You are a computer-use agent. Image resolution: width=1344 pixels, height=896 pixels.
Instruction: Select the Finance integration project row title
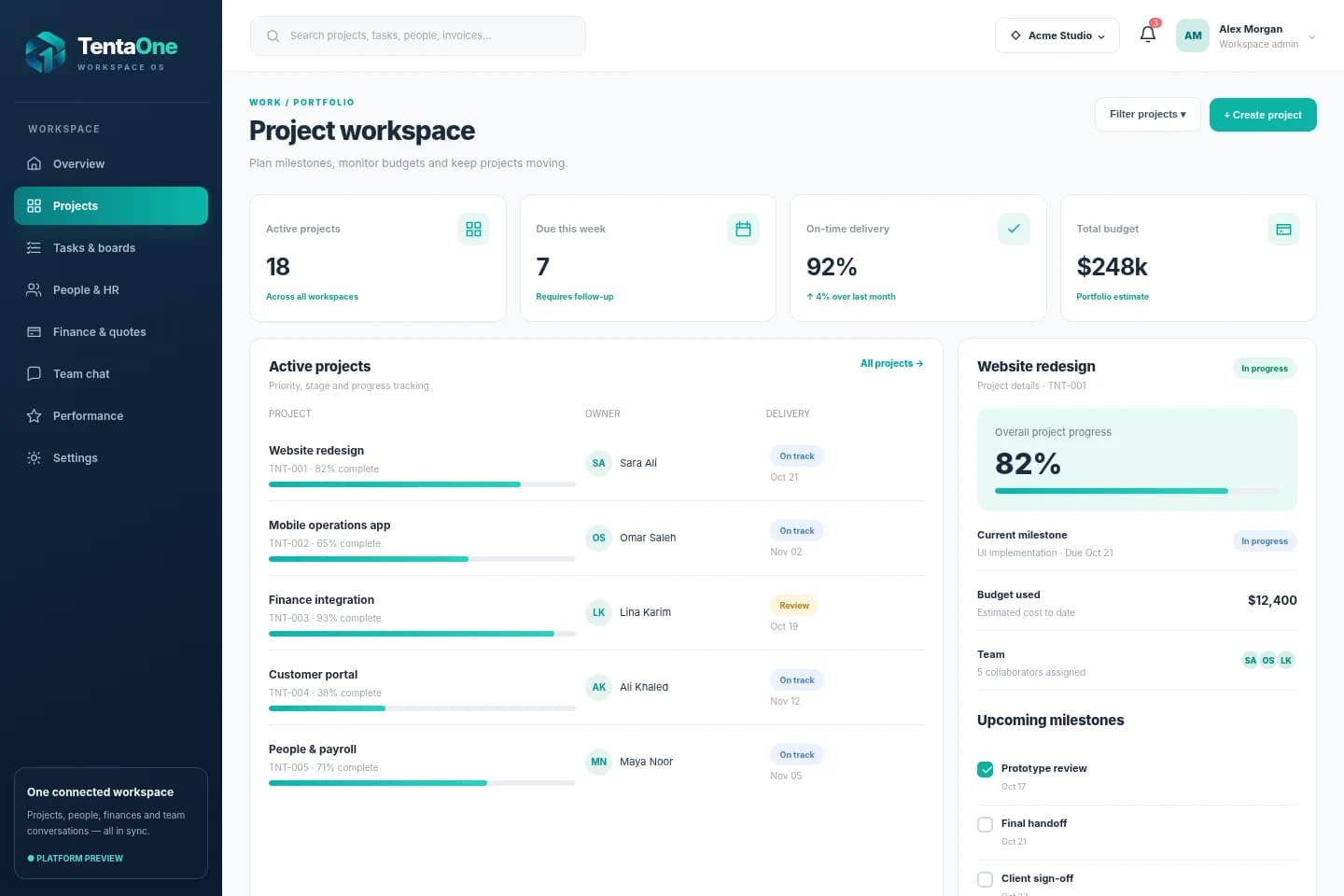click(321, 600)
